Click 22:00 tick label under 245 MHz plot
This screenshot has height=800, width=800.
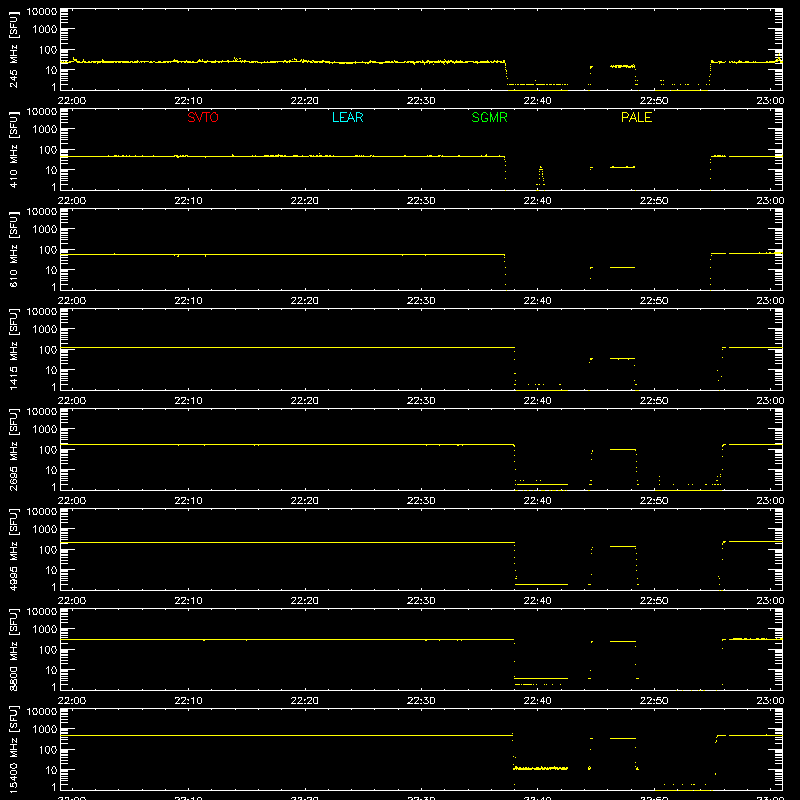[72, 101]
